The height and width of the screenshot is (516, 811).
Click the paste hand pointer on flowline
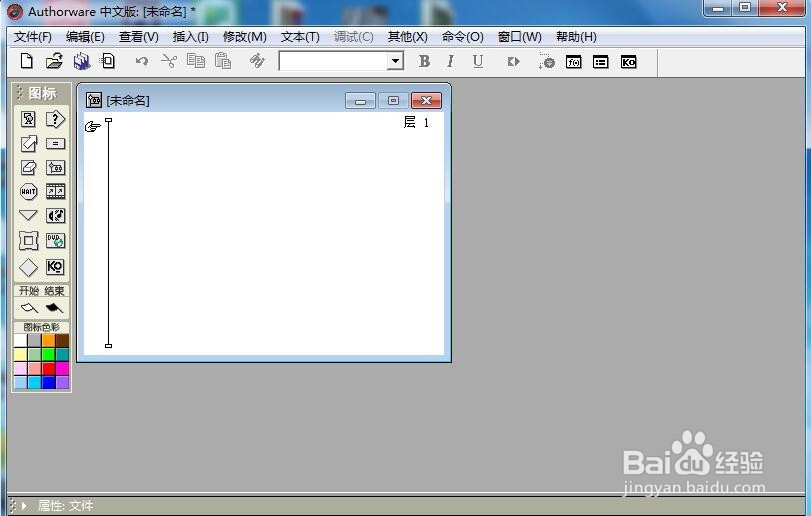92,127
